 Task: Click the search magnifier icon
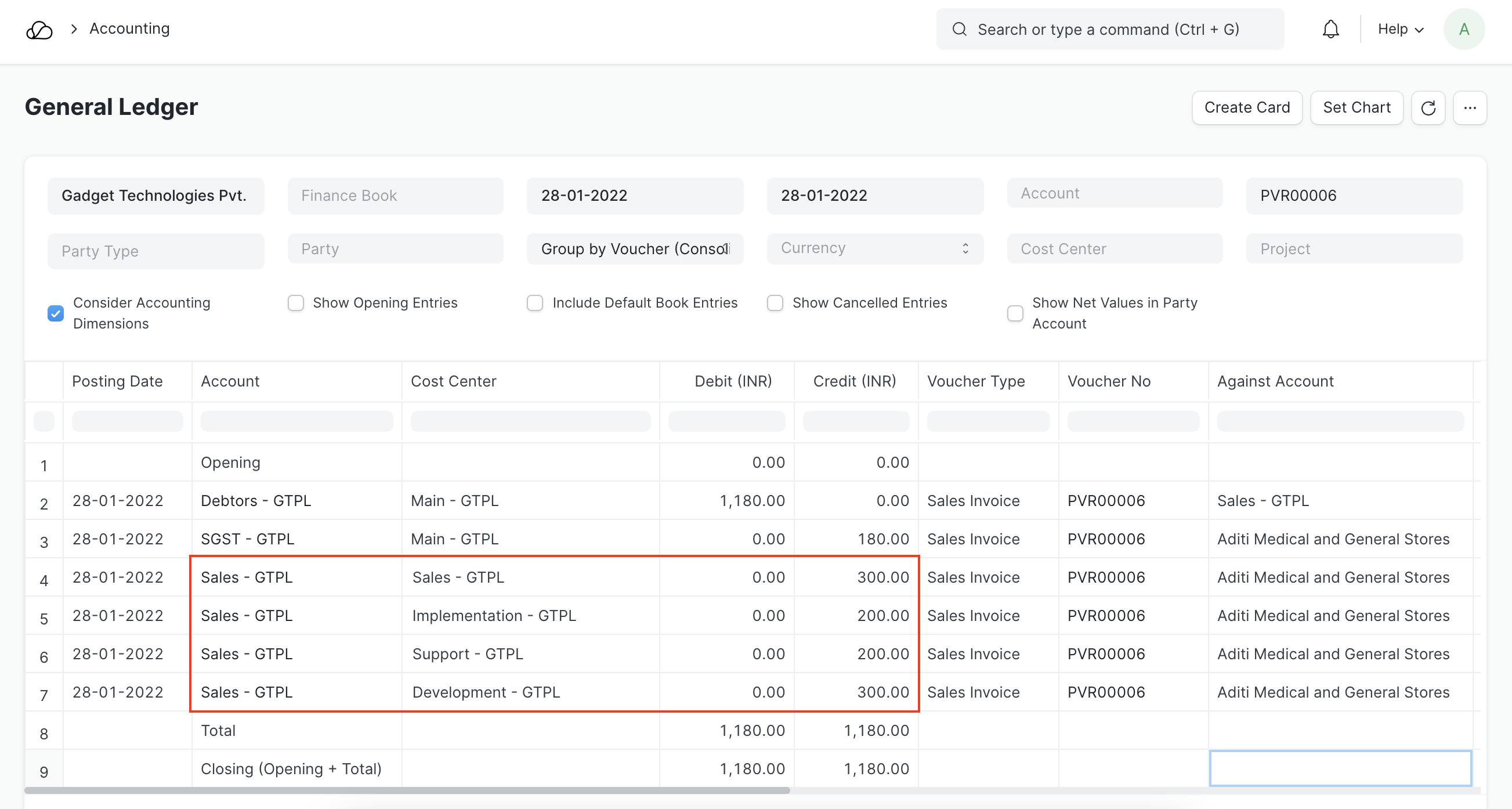click(x=959, y=29)
